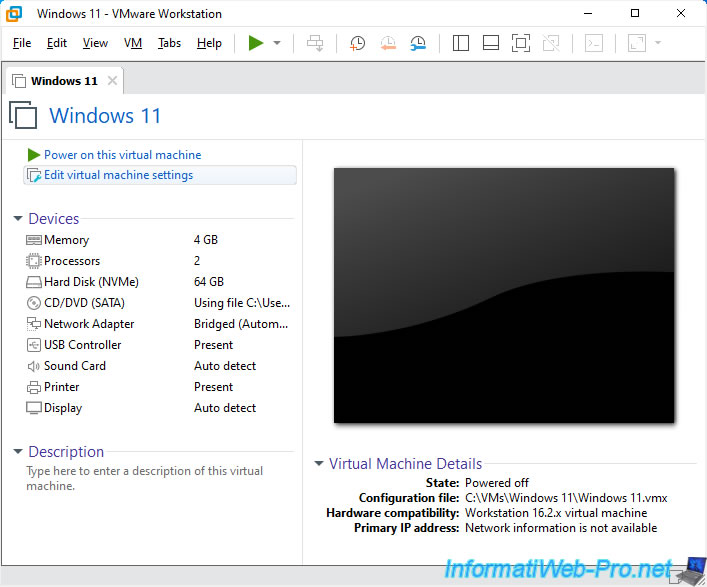
Task: Open the Tabs menu
Action: click(169, 43)
